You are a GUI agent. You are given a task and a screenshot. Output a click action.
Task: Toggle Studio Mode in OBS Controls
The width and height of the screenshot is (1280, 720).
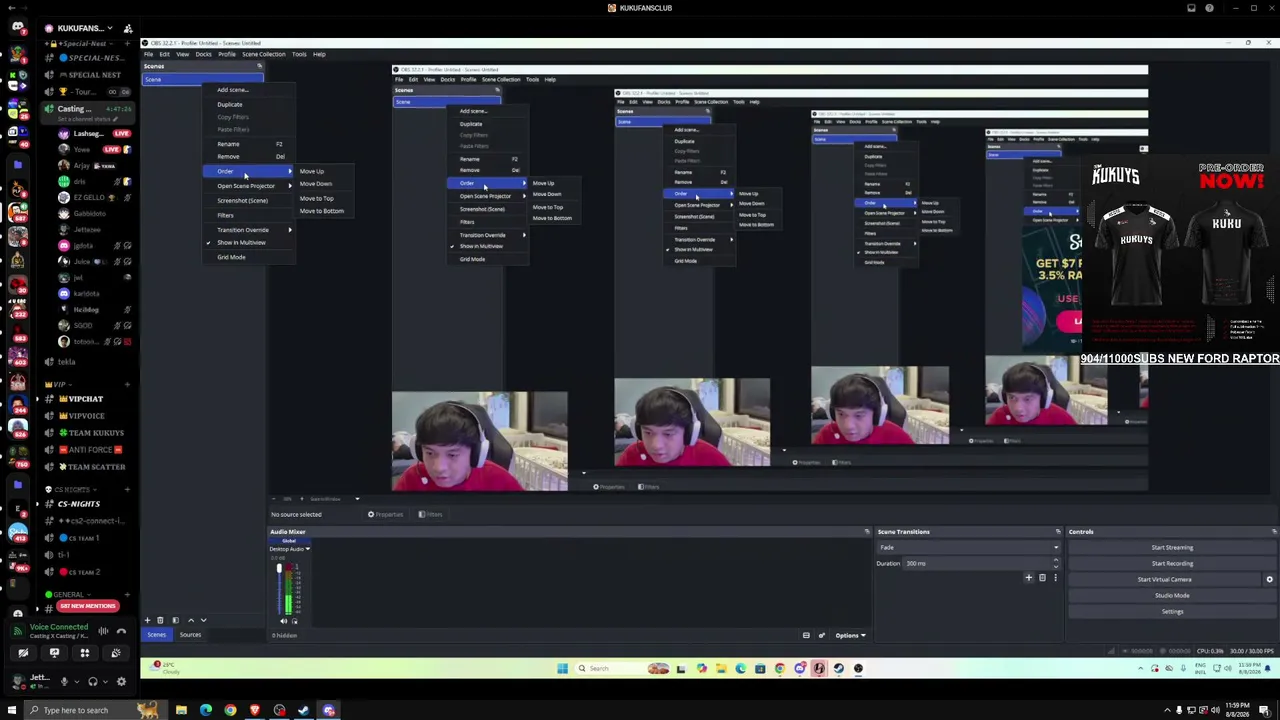click(x=1172, y=596)
